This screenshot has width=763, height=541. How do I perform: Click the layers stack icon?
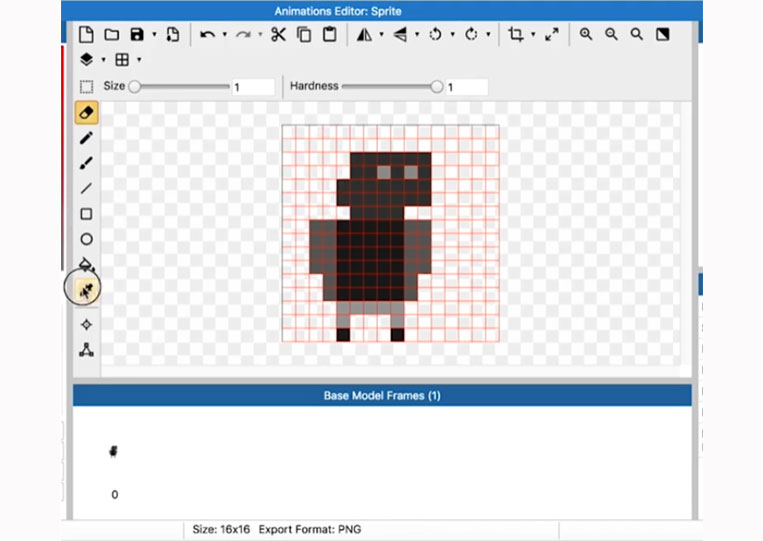[86, 59]
